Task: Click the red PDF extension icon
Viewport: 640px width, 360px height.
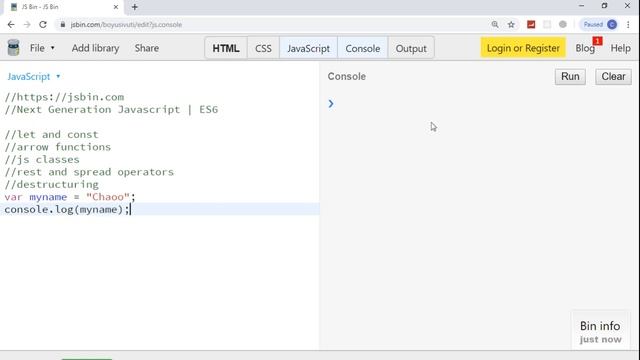Action: [531, 24]
